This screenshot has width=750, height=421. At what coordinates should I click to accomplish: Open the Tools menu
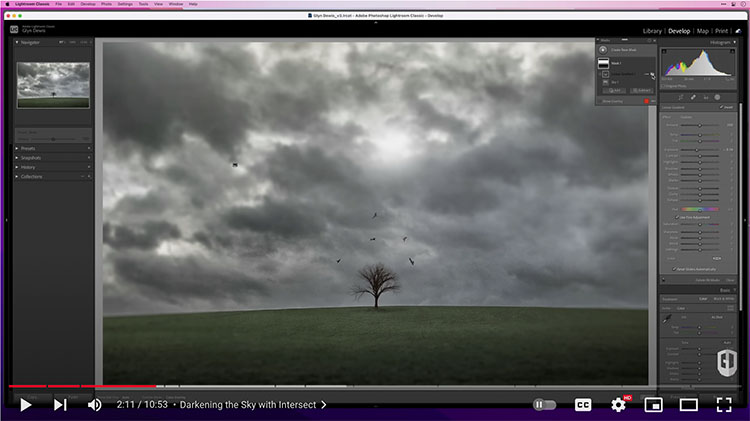143,4
